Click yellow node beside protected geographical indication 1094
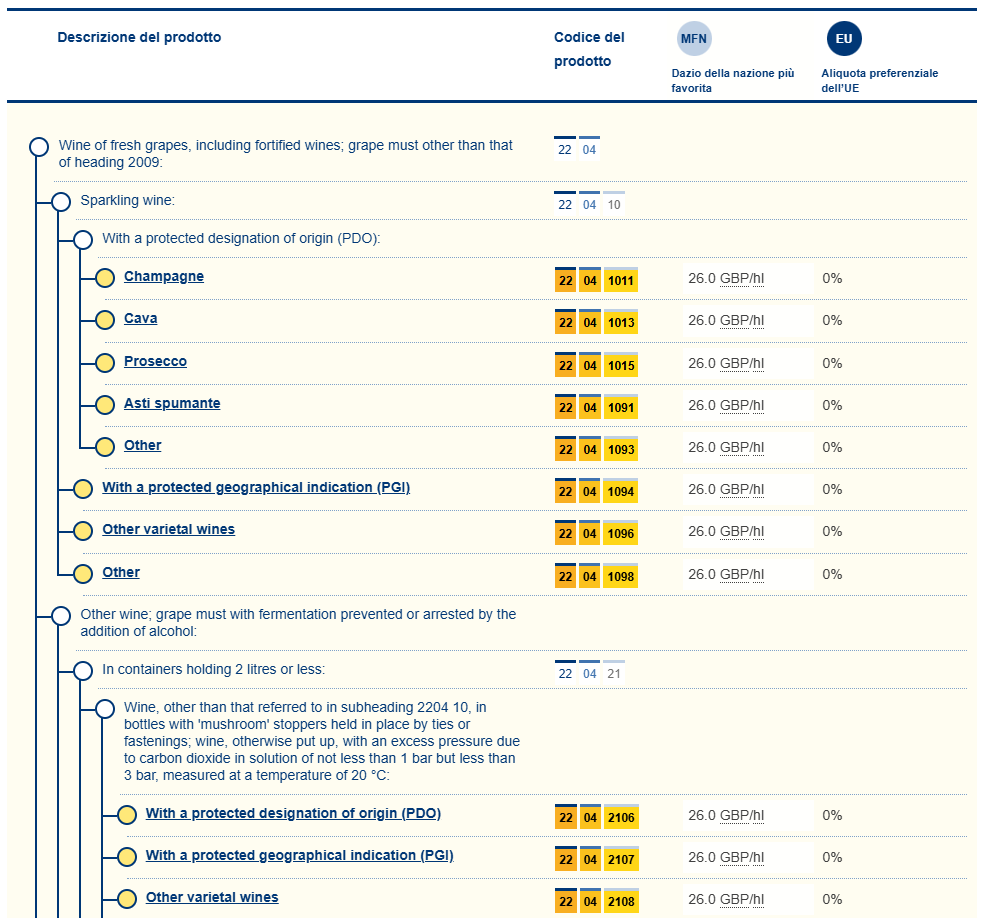This screenshot has height=918, width=984. click(x=83, y=489)
